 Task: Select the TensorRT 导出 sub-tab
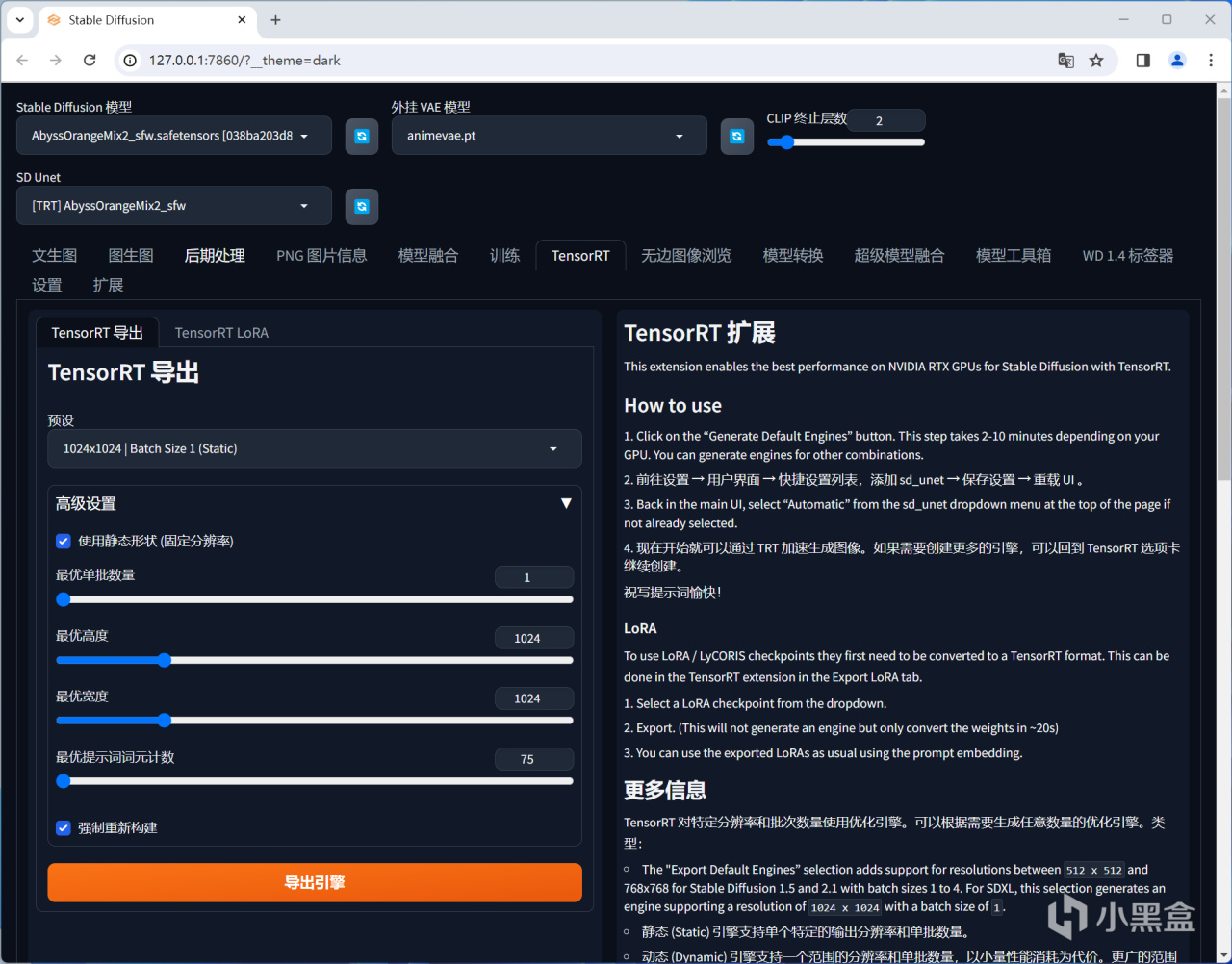point(97,332)
